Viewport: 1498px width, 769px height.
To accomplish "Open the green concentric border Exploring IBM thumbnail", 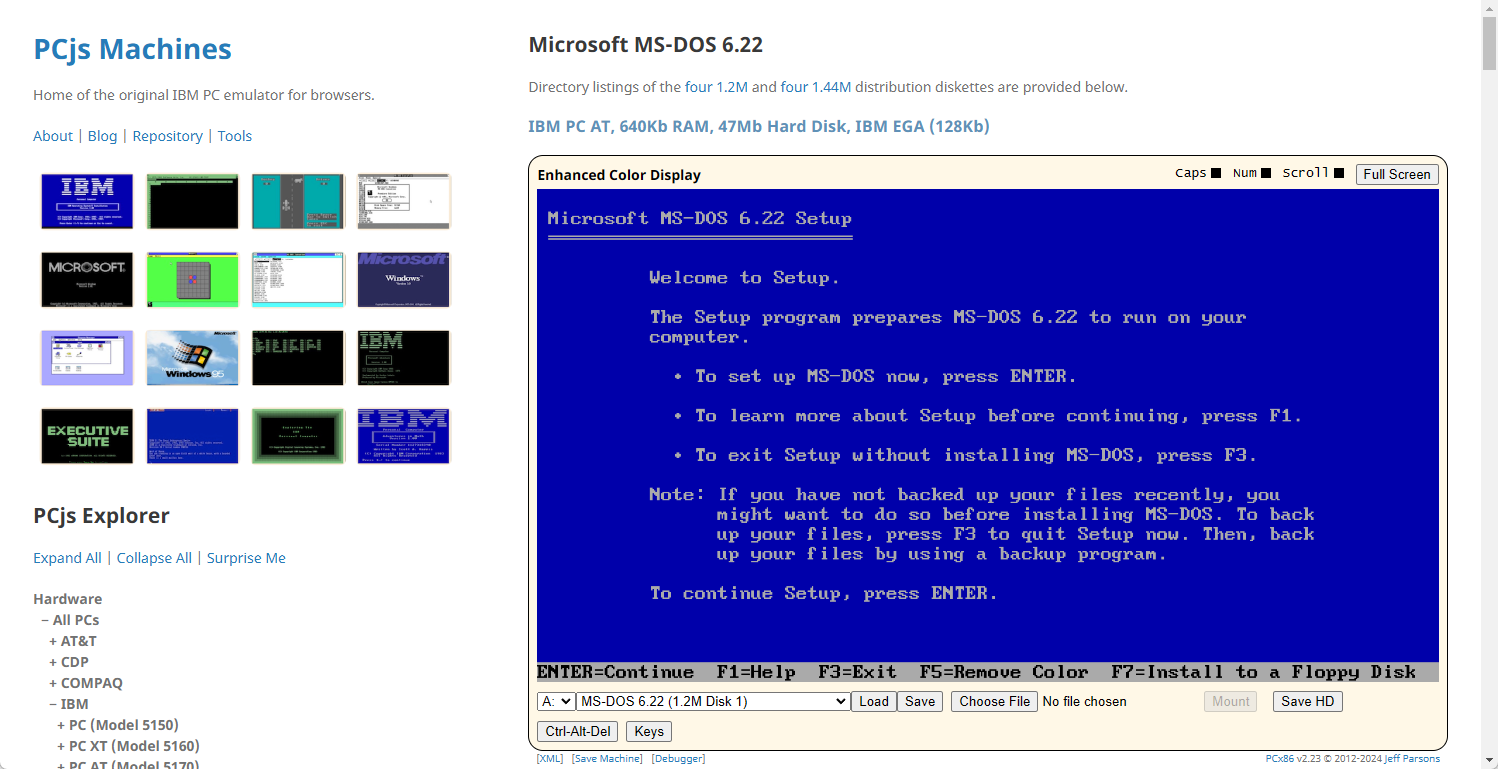I will (x=298, y=435).
